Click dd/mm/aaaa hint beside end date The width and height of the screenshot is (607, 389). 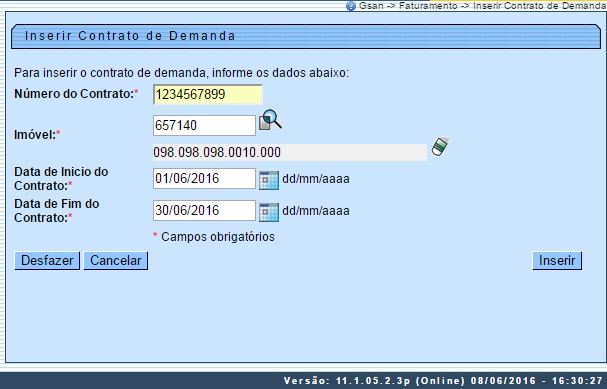point(316,211)
